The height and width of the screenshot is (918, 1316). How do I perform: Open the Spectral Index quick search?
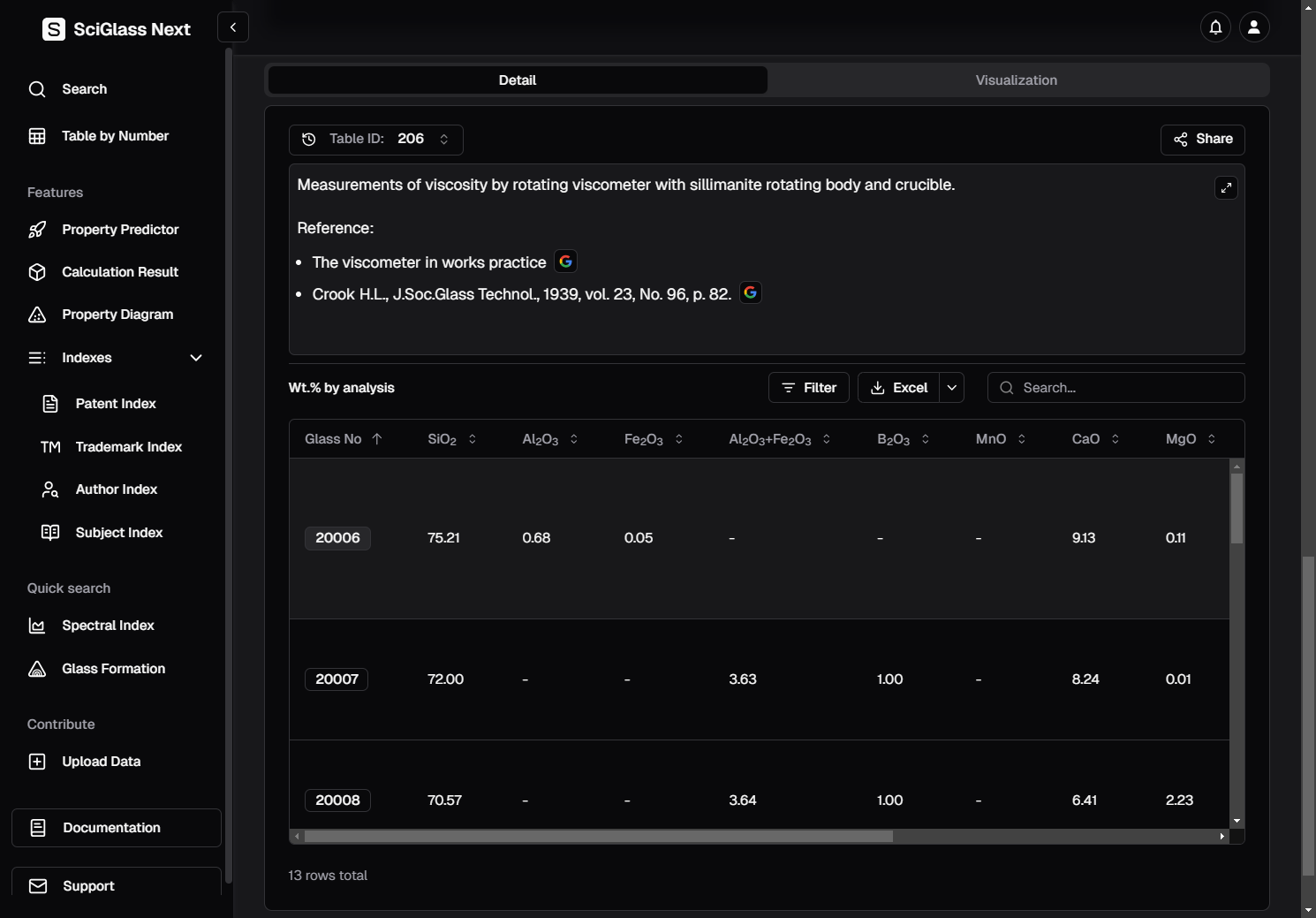[x=108, y=626]
